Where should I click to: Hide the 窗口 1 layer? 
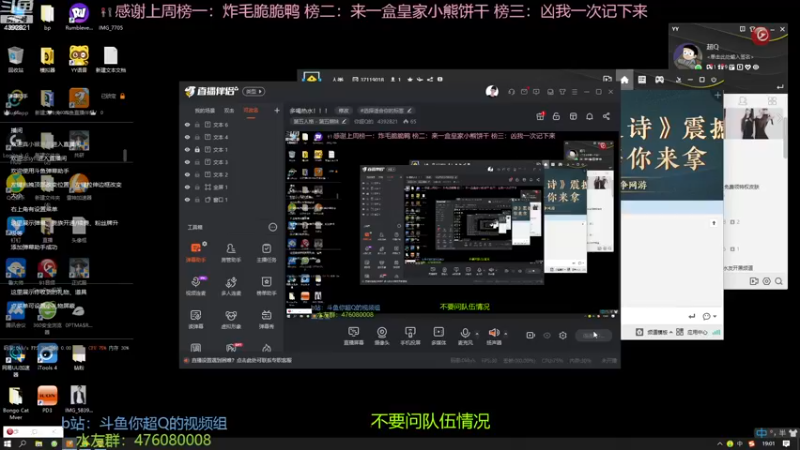pyautogui.click(x=187, y=199)
